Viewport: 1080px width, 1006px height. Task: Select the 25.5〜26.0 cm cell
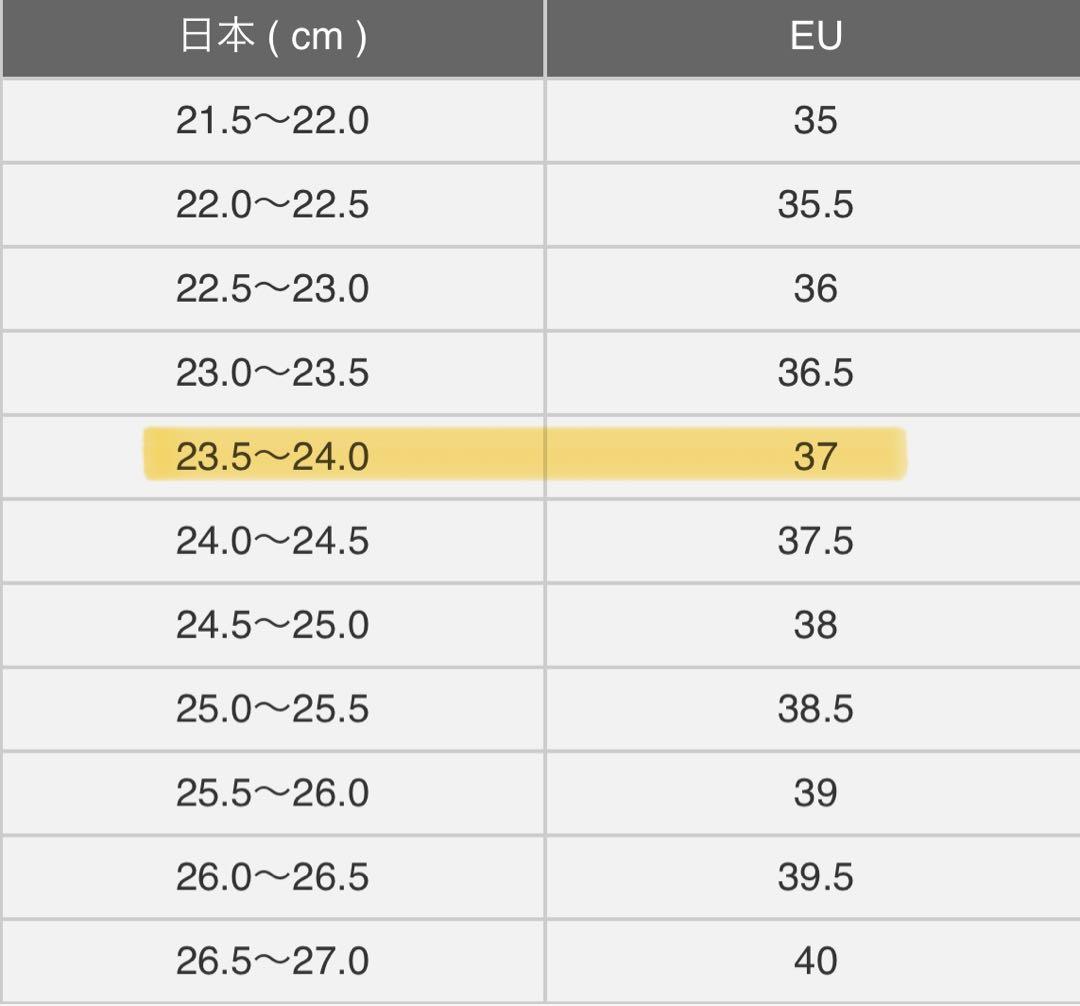pos(272,793)
